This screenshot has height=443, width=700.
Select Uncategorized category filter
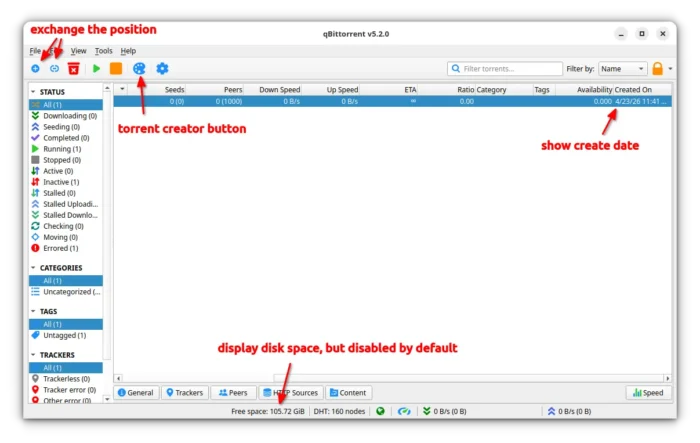point(66,292)
